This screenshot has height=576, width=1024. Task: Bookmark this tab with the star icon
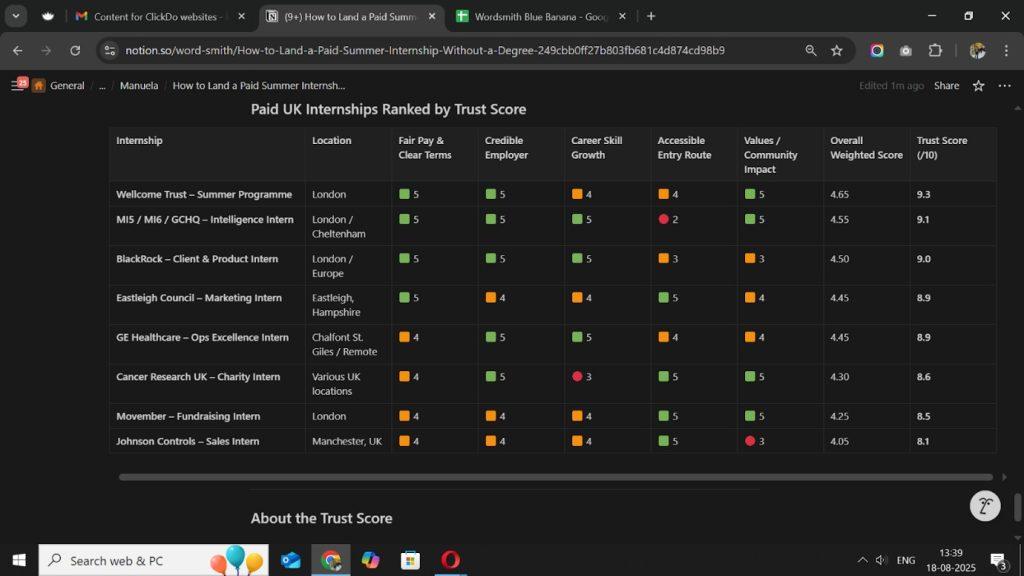pos(837,50)
